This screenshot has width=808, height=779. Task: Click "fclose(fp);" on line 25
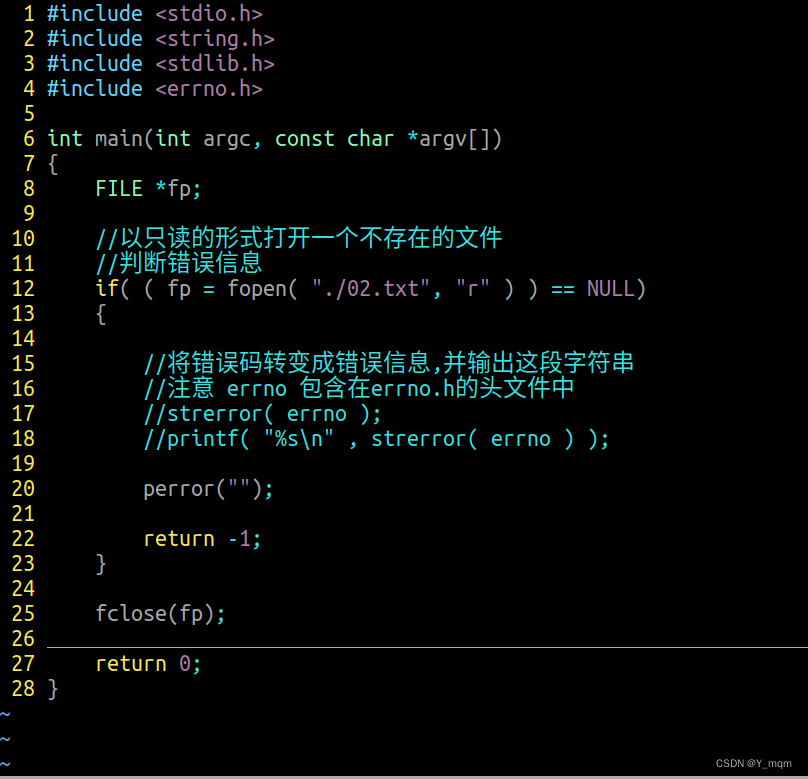(x=160, y=614)
